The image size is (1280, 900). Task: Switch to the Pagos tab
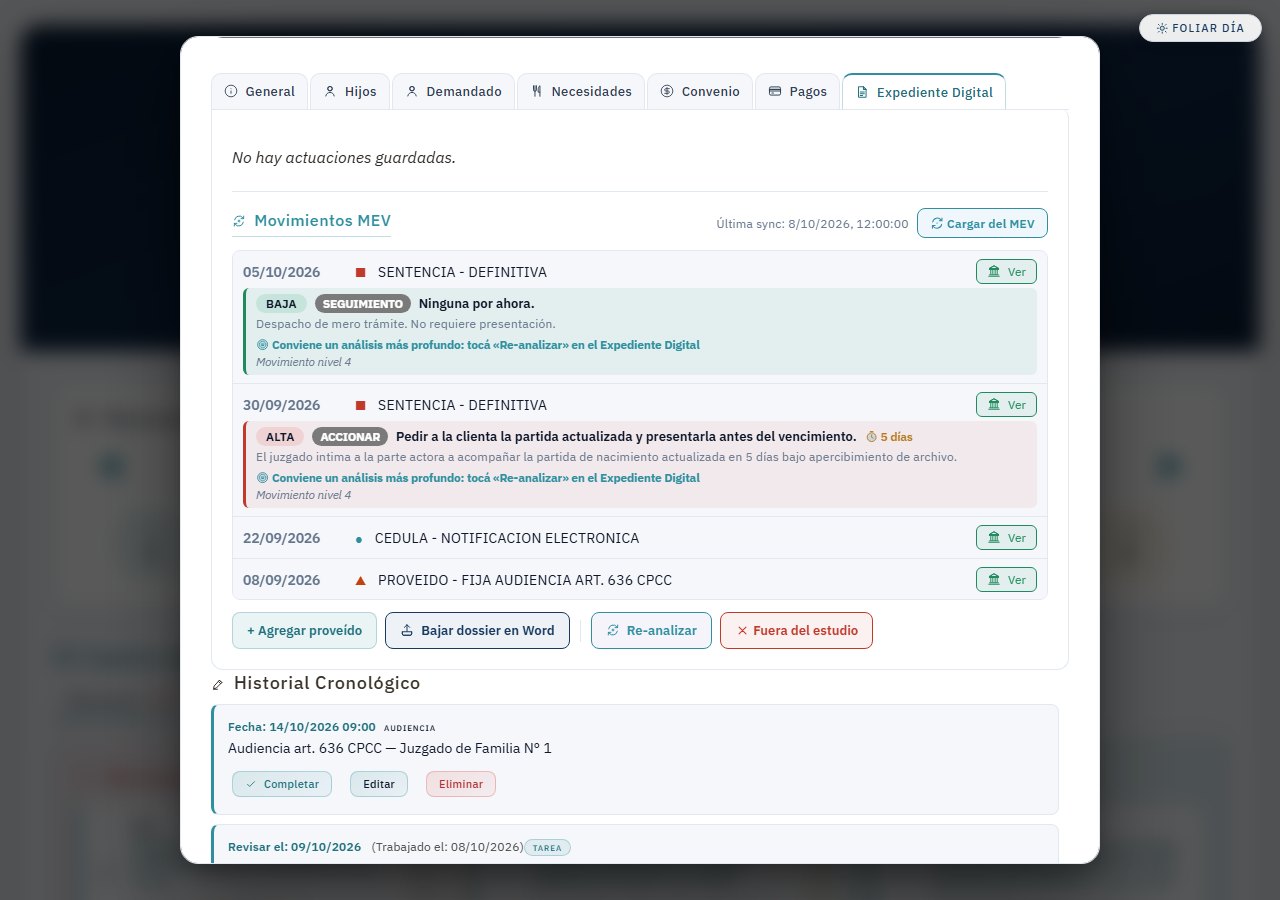pos(797,91)
